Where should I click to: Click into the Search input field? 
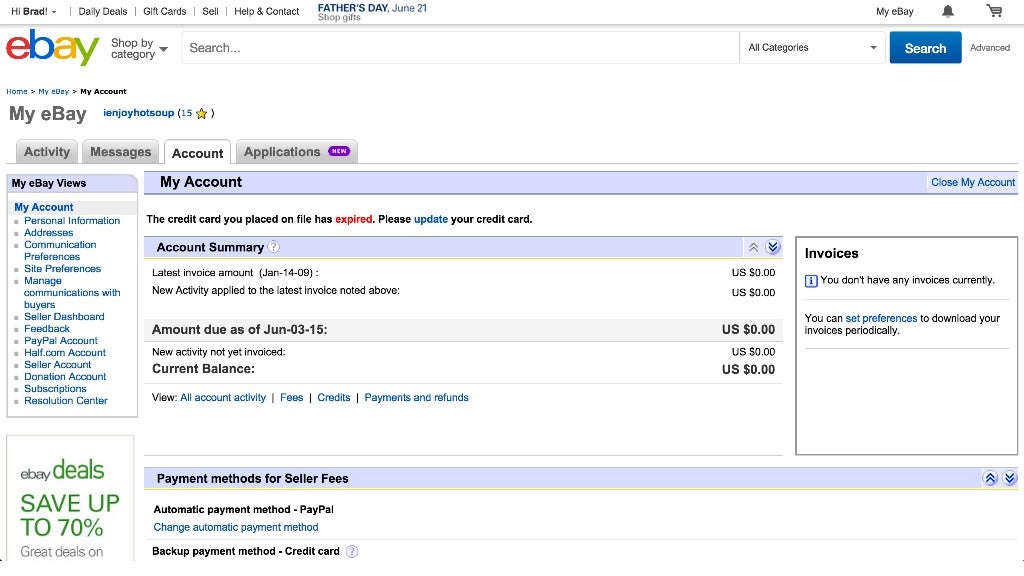pyautogui.click(x=460, y=47)
